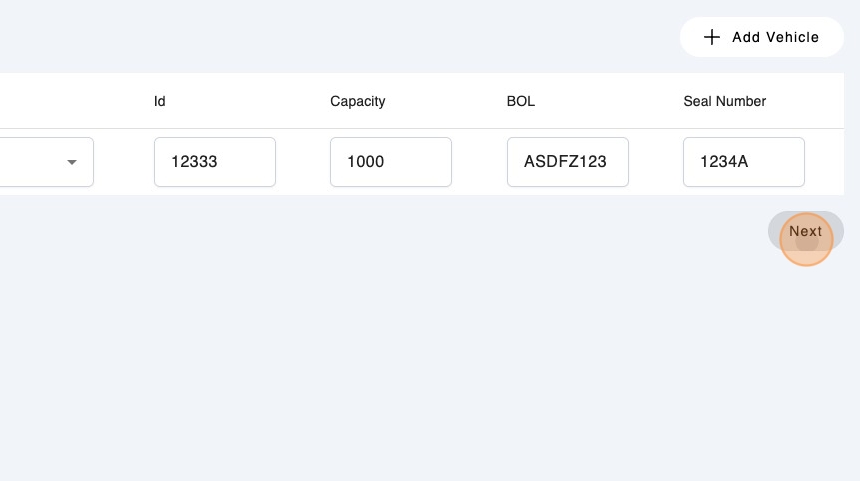Screen dimensions: 860x481
Task: Click the Id column header
Action: coord(160,101)
